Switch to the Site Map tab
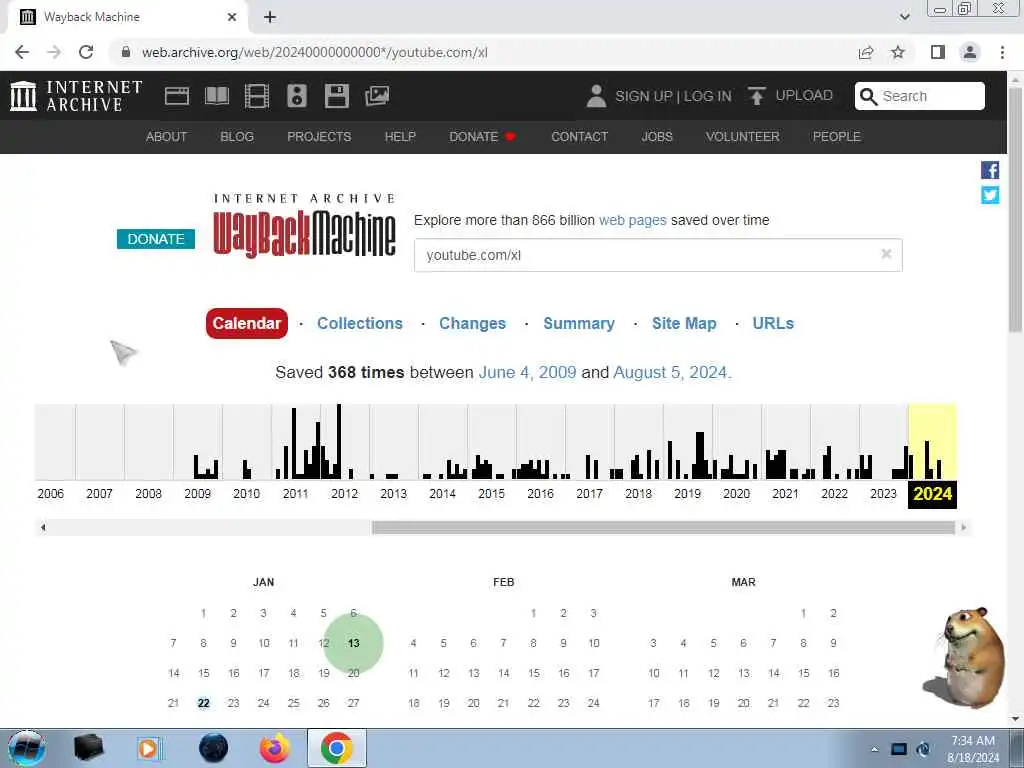The height and width of the screenshot is (768, 1024). pos(684,323)
